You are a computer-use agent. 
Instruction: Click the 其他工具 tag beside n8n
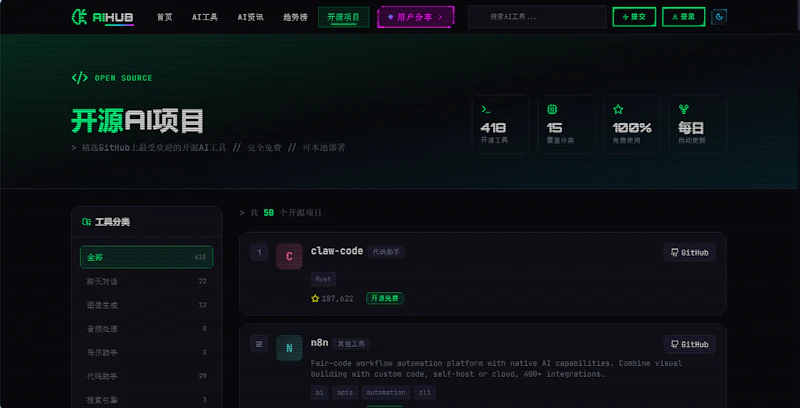[351, 344]
